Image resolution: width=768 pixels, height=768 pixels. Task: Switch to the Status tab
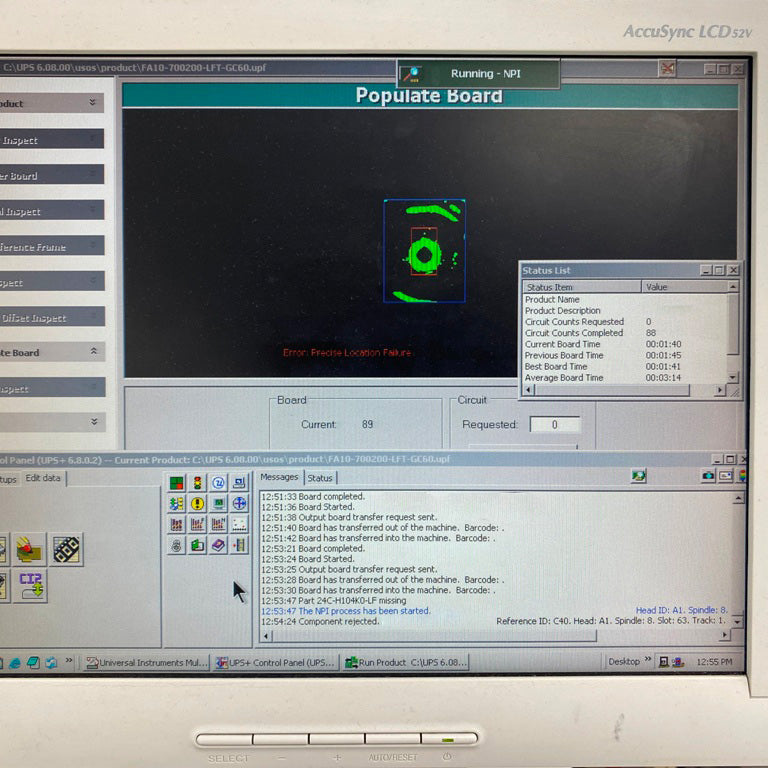click(320, 478)
